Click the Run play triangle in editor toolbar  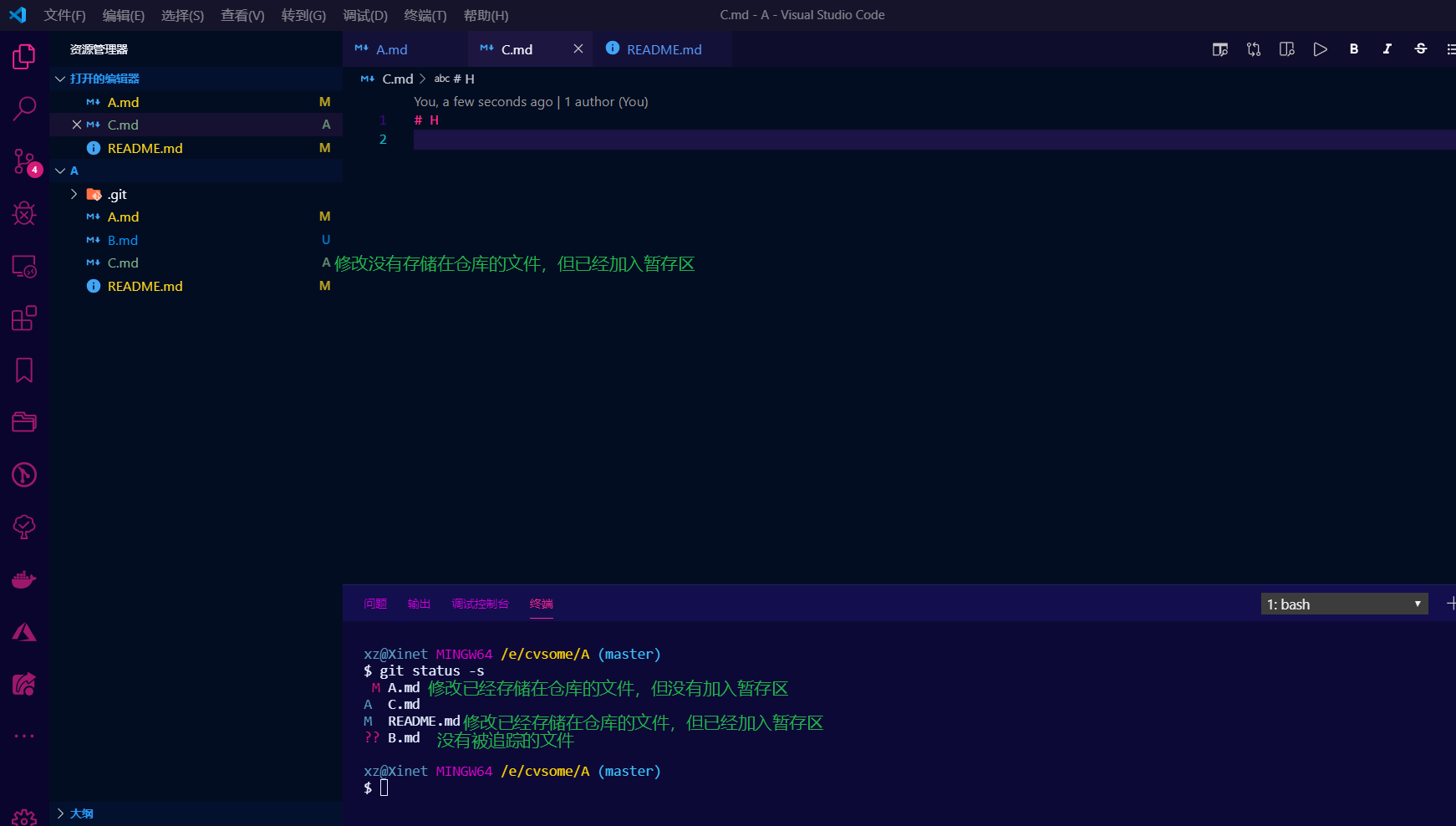(x=1321, y=49)
